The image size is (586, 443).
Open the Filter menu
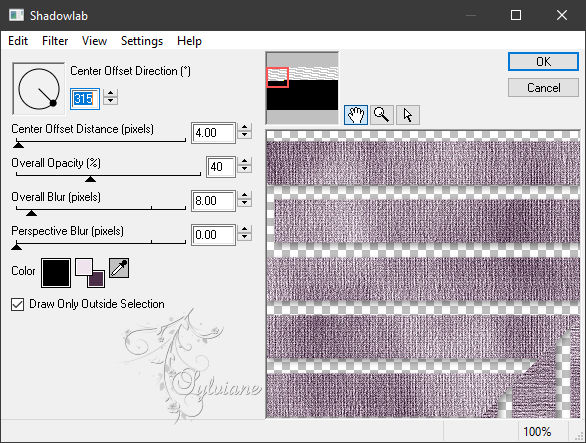coord(55,41)
